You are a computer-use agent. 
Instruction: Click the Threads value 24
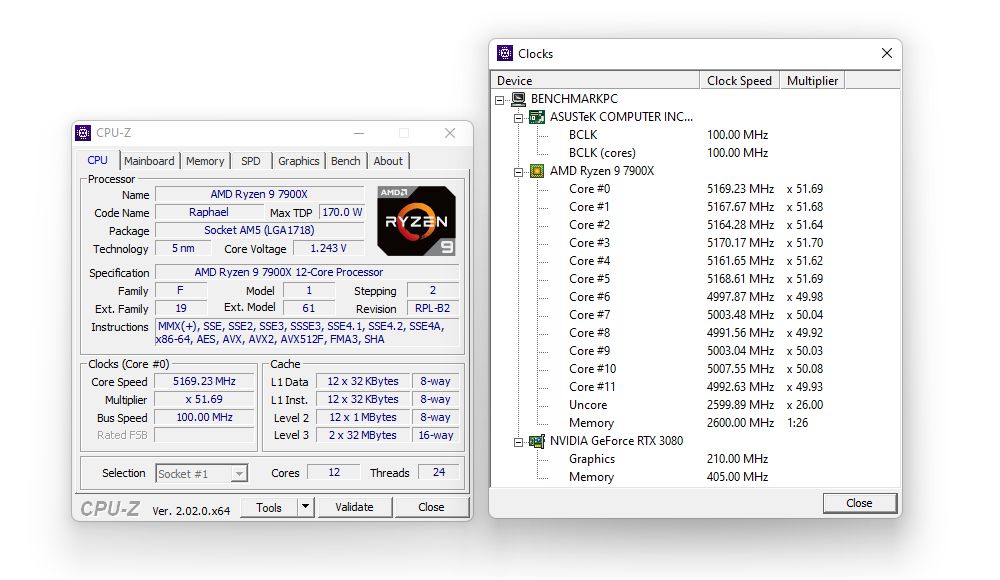tap(439, 472)
